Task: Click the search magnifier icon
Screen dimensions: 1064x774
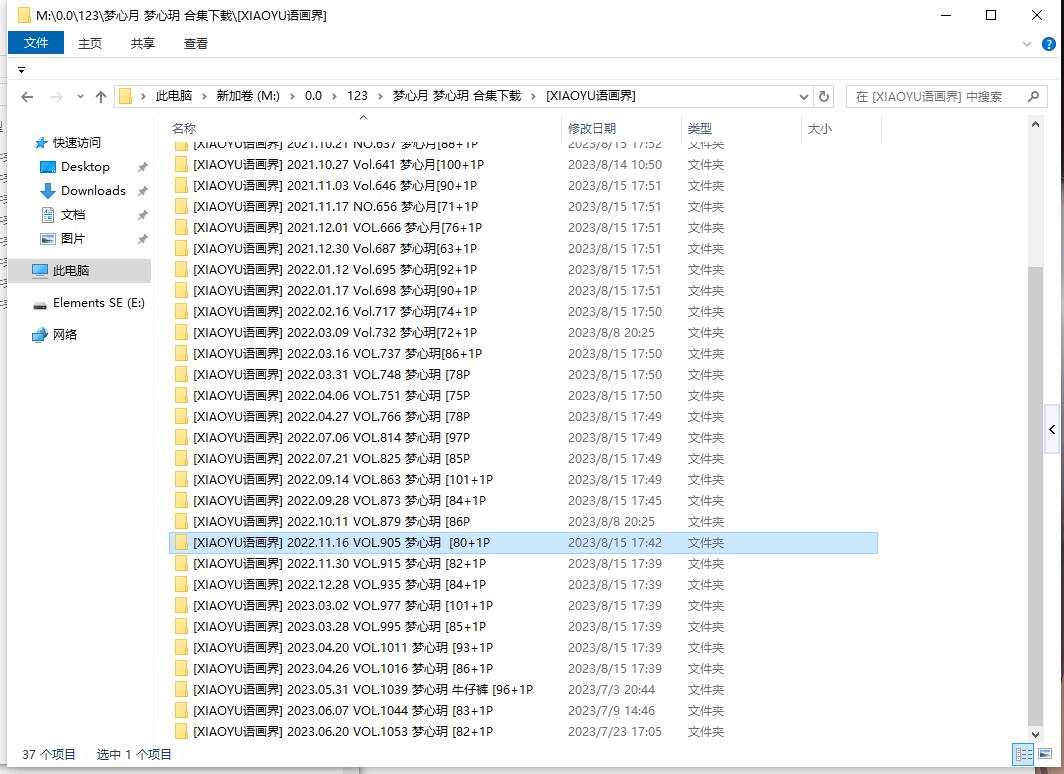Action: tap(1033, 96)
